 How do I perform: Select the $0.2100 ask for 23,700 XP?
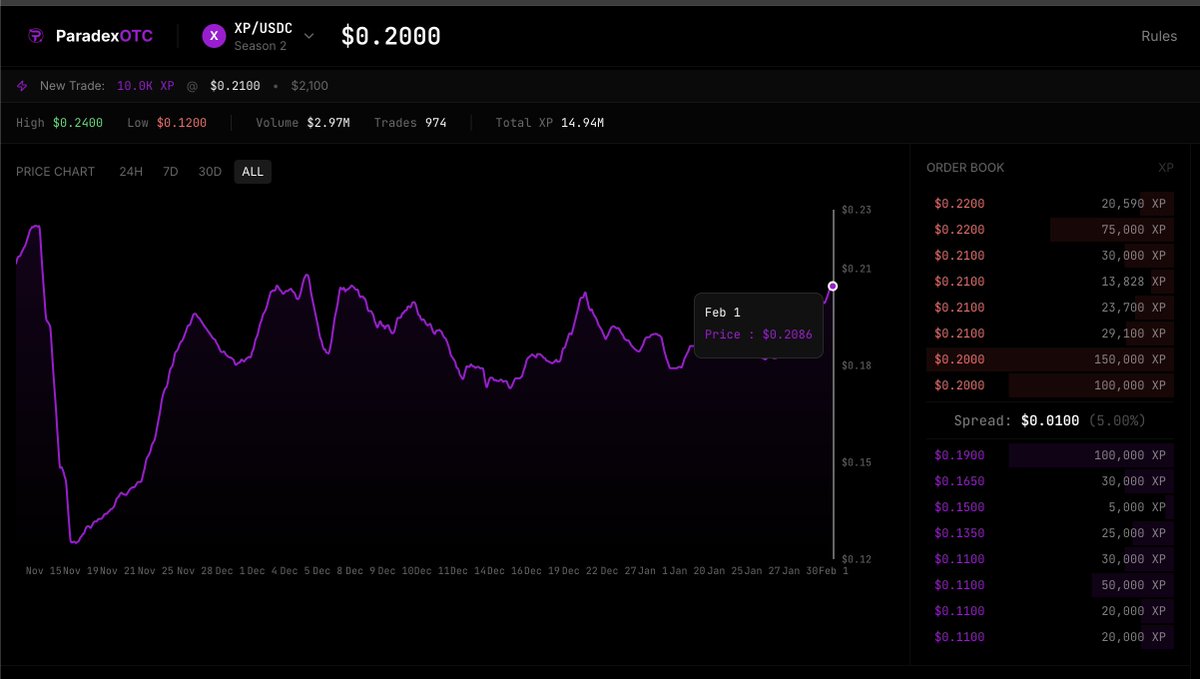(1050, 307)
